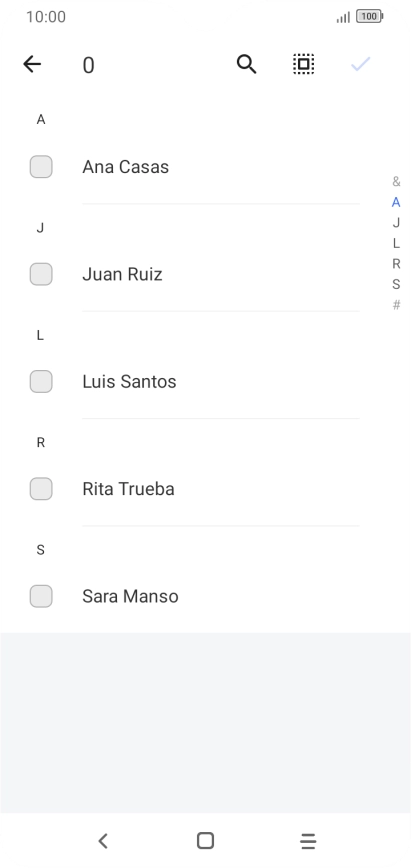Tap the back arrow icon
Image resolution: width=411 pixels, height=868 pixels.
(x=32, y=64)
